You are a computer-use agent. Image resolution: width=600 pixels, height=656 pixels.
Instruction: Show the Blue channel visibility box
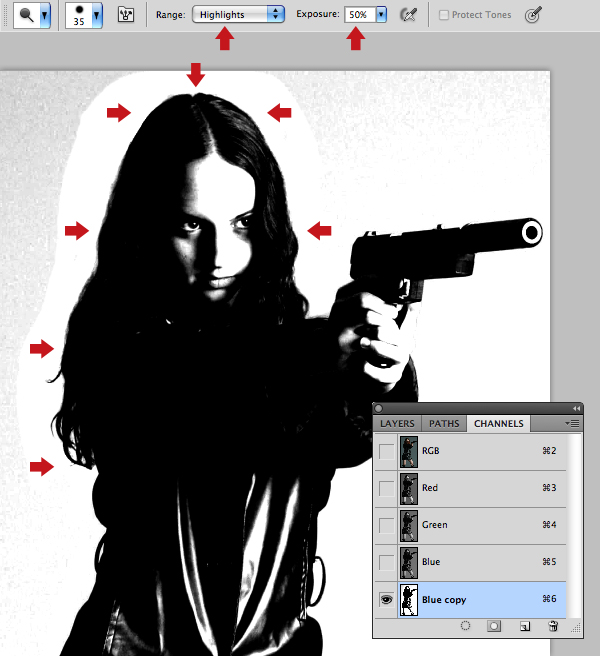click(x=386, y=562)
